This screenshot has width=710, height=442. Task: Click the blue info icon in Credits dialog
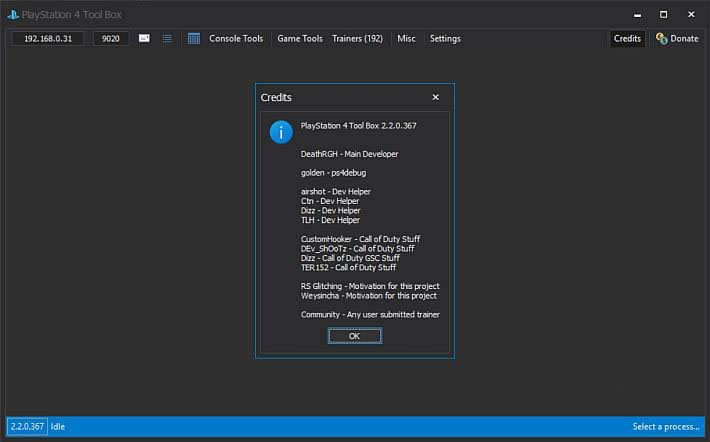point(281,132)
